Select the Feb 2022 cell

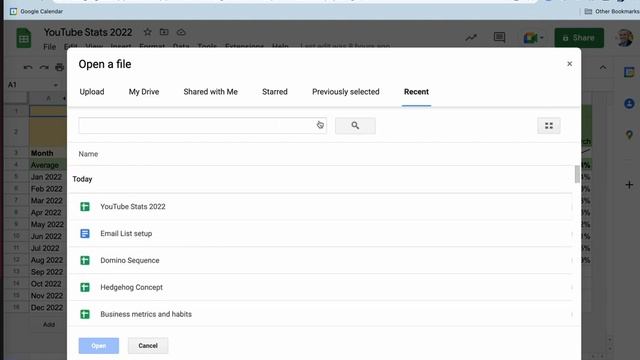[48, 189]
